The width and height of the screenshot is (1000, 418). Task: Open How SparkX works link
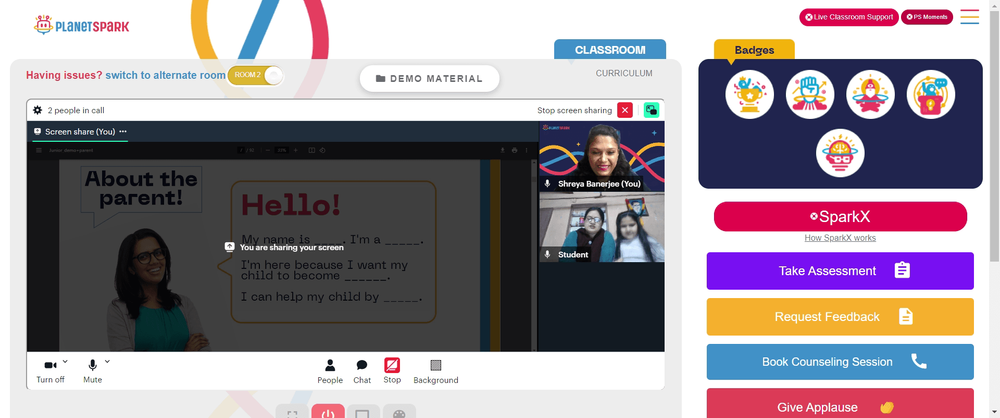coord(841,238)
